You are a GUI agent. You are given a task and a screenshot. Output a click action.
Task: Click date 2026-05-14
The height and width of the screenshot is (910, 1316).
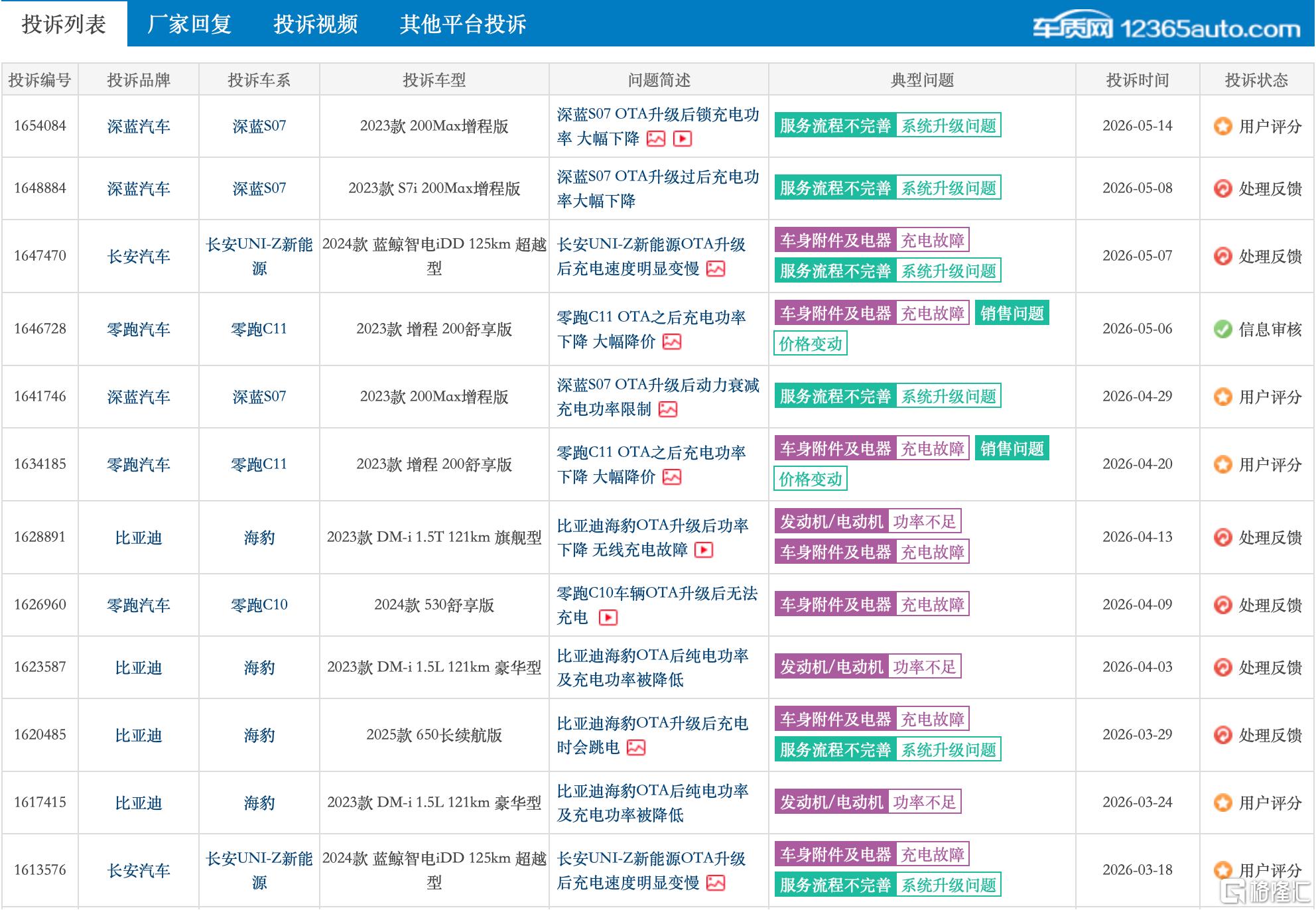point(1138,126)
